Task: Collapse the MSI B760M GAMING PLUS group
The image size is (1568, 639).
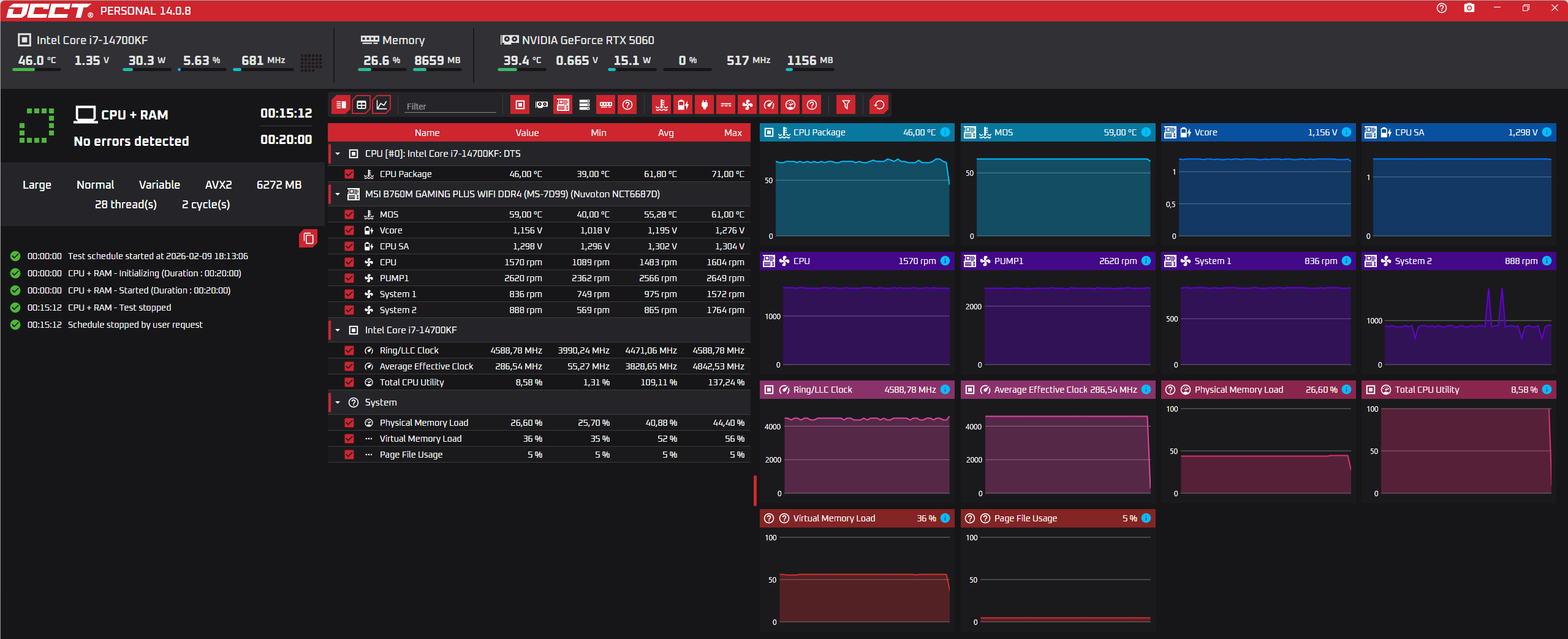Action: 338,194
